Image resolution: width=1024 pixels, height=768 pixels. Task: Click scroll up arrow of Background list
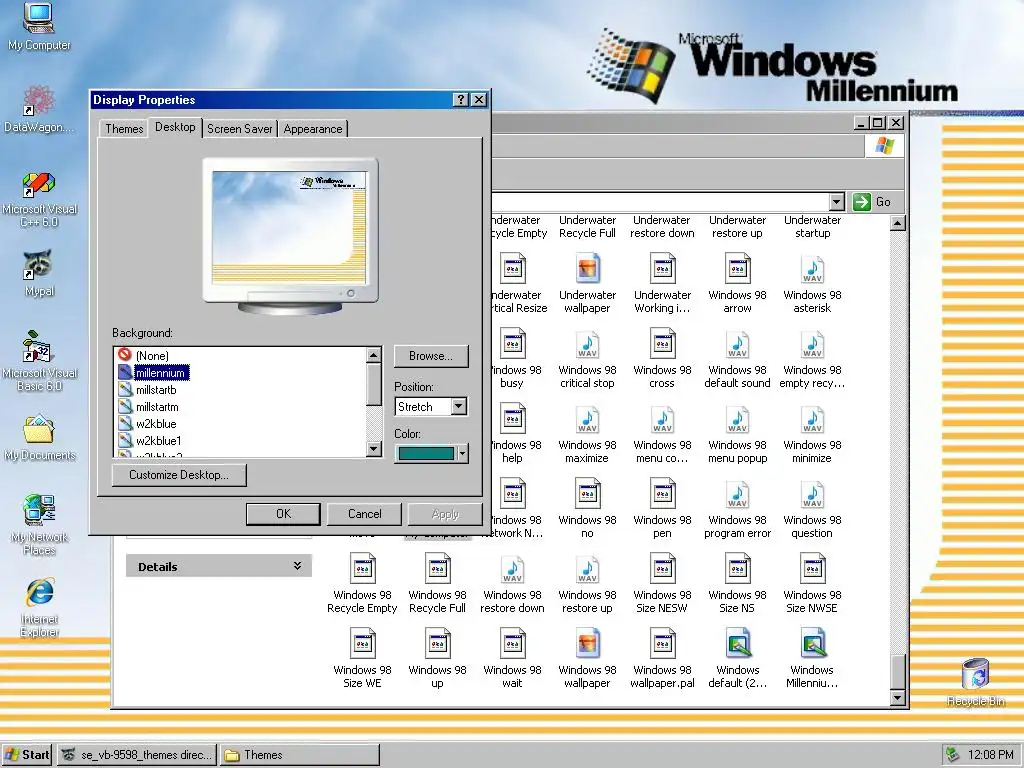pyautogui.click(x=374, y=355)
